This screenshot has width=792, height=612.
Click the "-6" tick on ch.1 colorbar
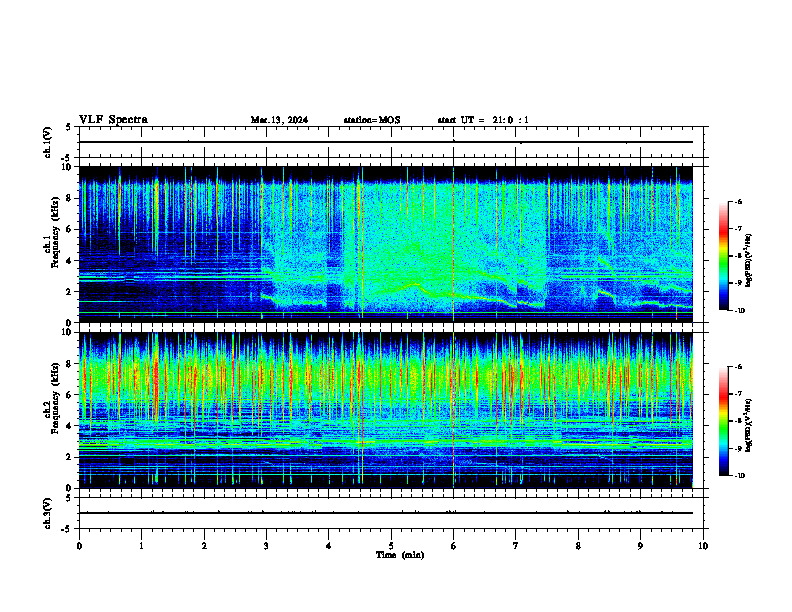(x=738, y=202)
